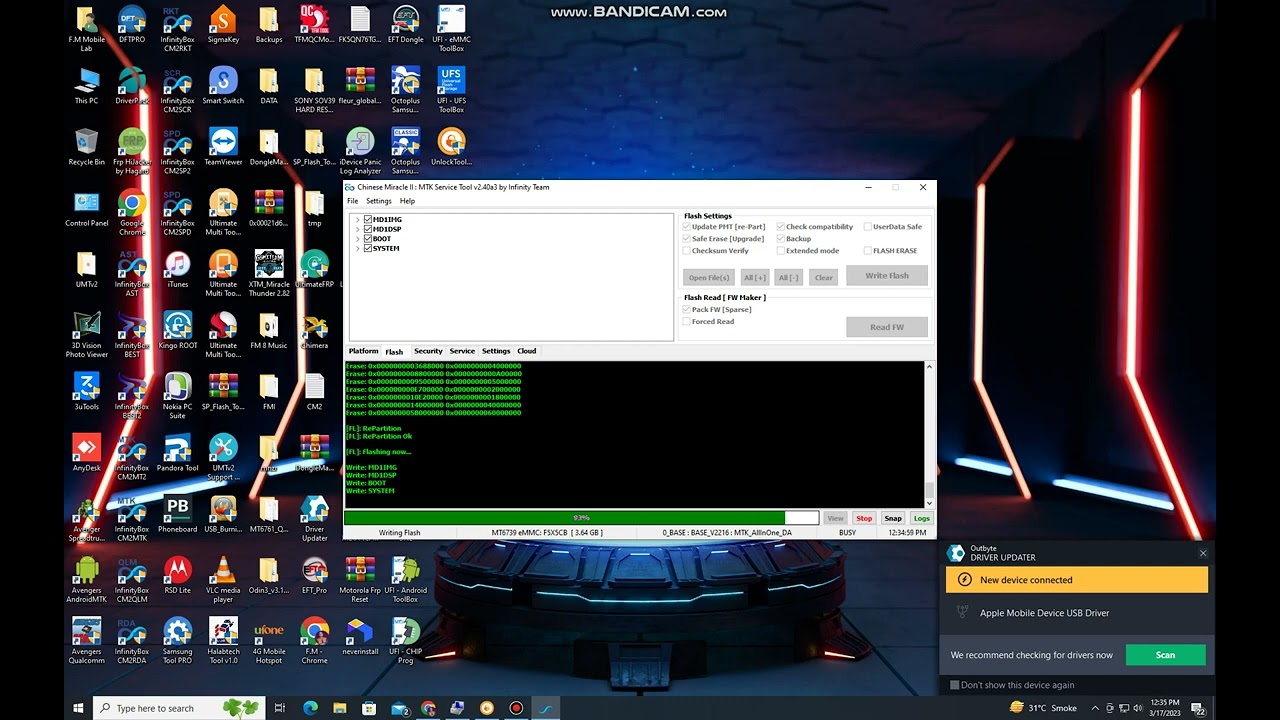The width and height of the screenshot is (1280, 720).
Task: Click the green Scan button
Action: [x=1165, y=655]
